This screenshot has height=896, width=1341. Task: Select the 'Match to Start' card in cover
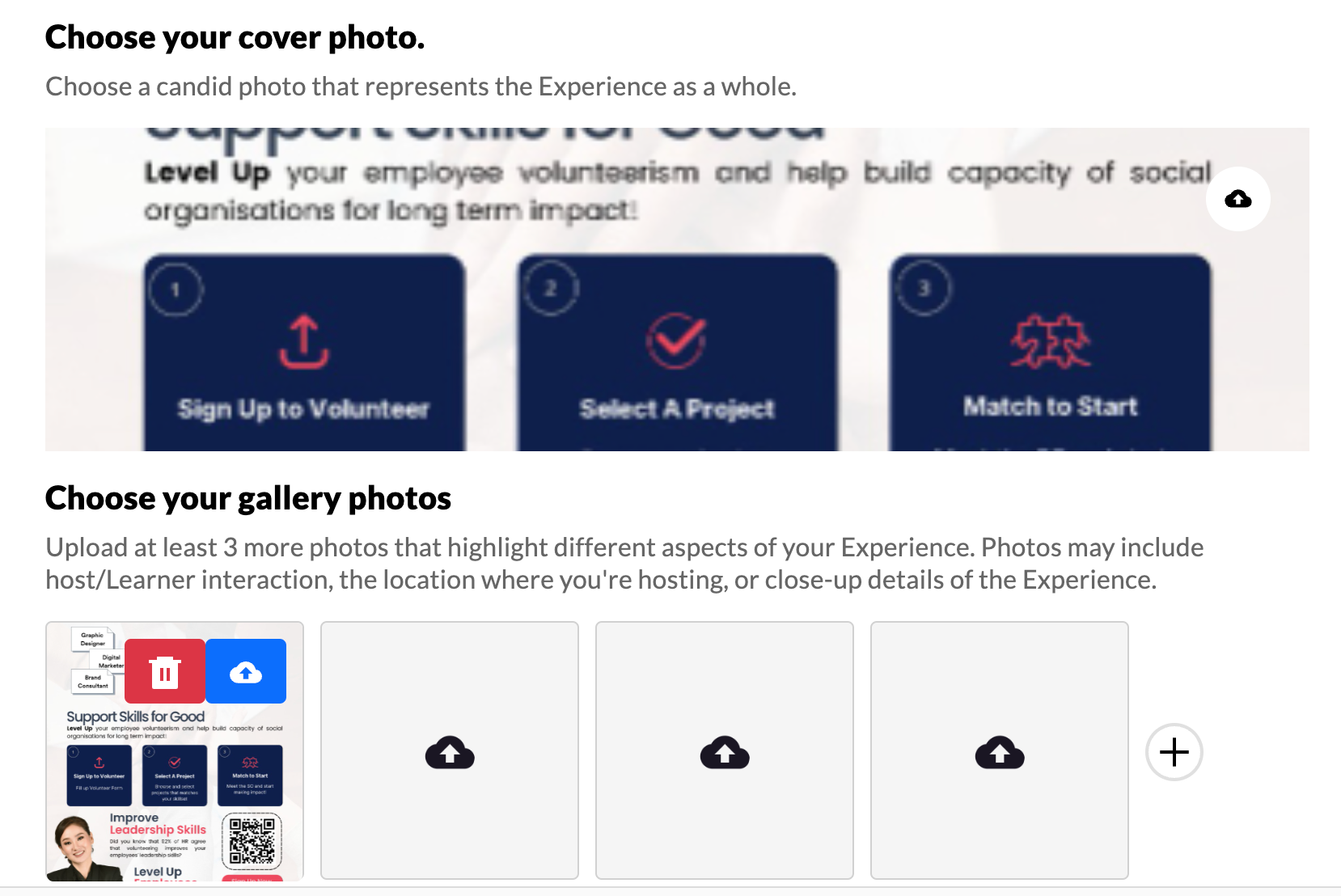[x=1050, y=353]
